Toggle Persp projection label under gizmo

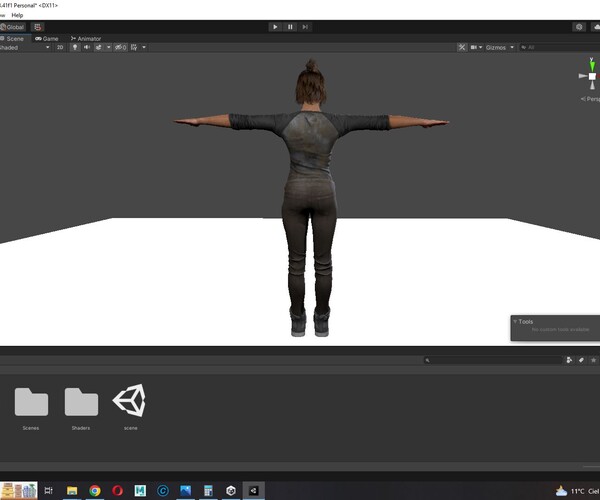(590, 99)
